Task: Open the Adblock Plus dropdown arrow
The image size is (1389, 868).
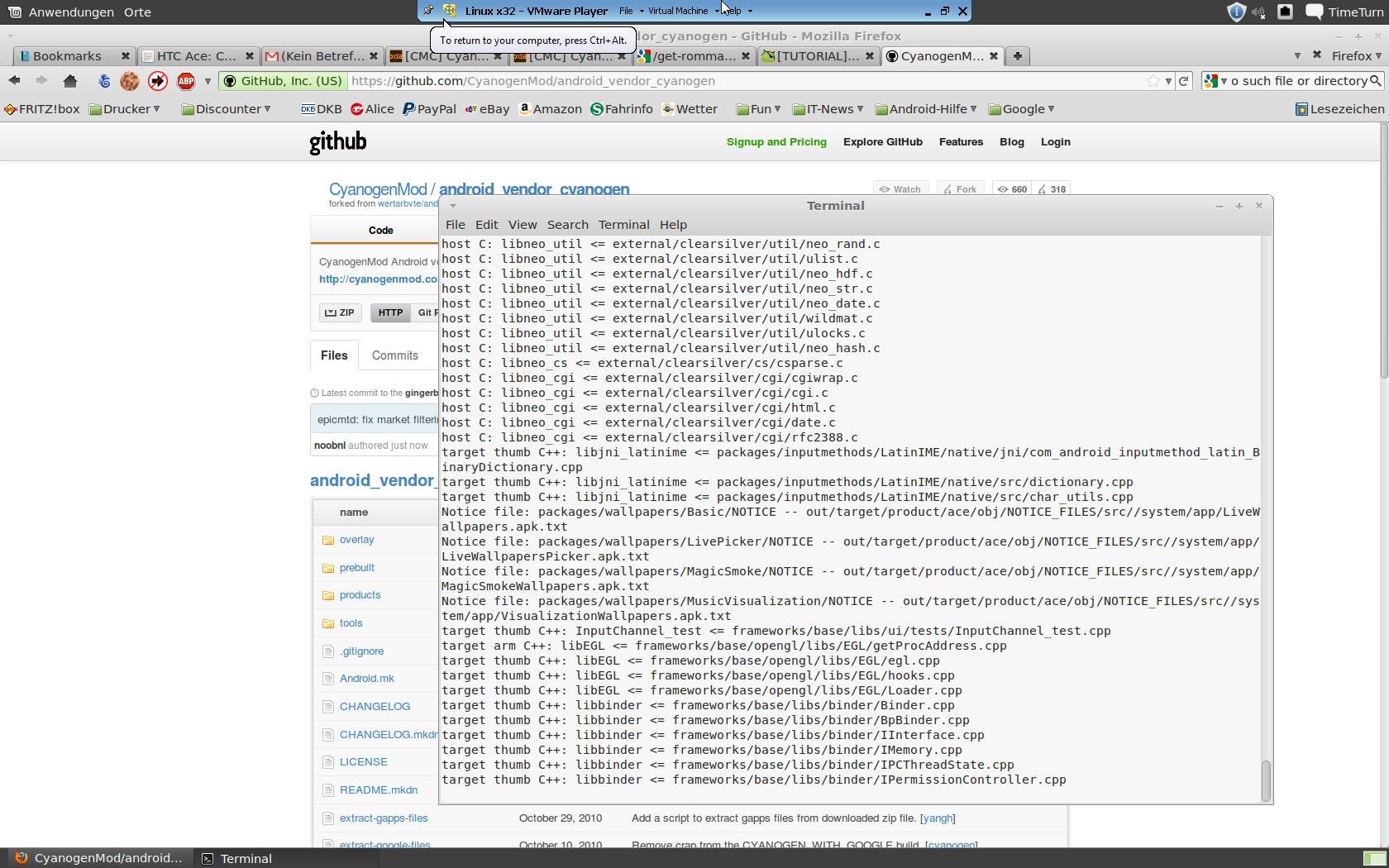Action: [208, 81]
